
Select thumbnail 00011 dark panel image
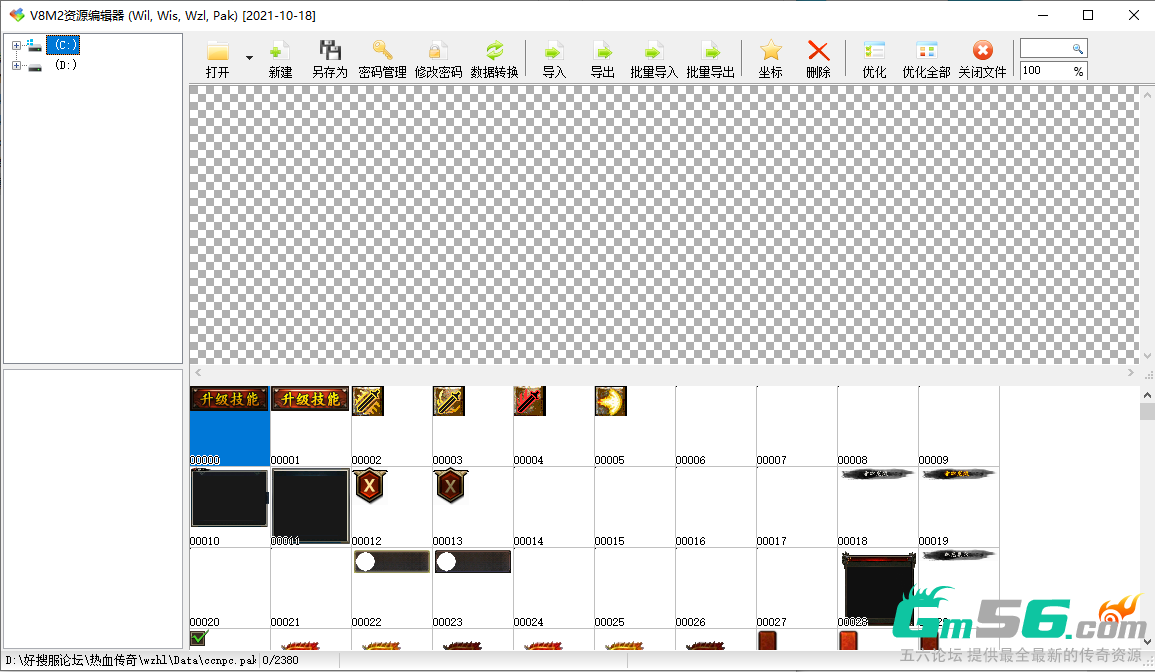[x=310, y=505]
